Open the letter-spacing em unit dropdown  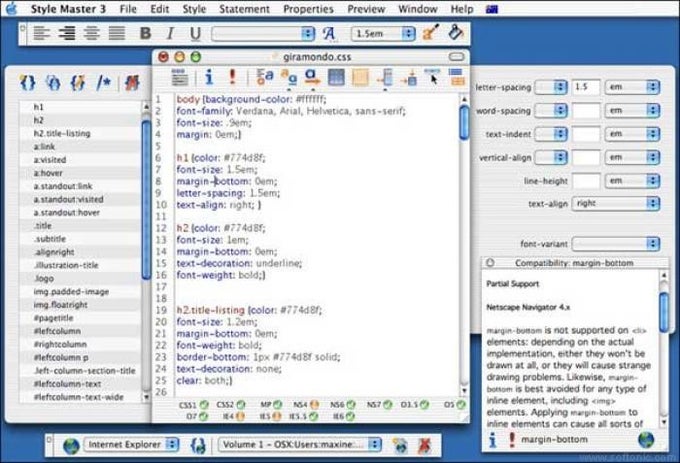[x=632, y=87]
